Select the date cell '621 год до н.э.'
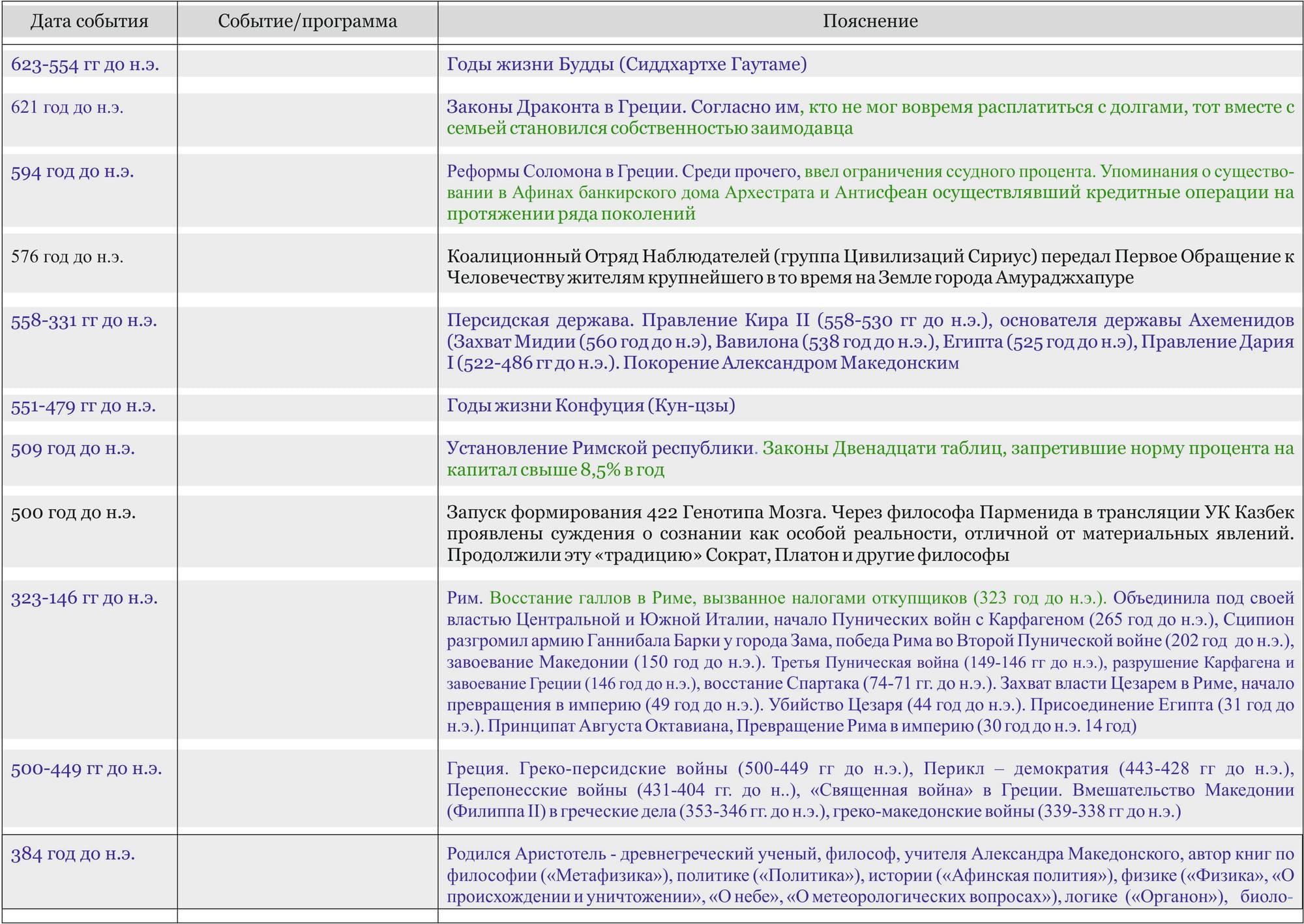 click(x=67, y=108)
